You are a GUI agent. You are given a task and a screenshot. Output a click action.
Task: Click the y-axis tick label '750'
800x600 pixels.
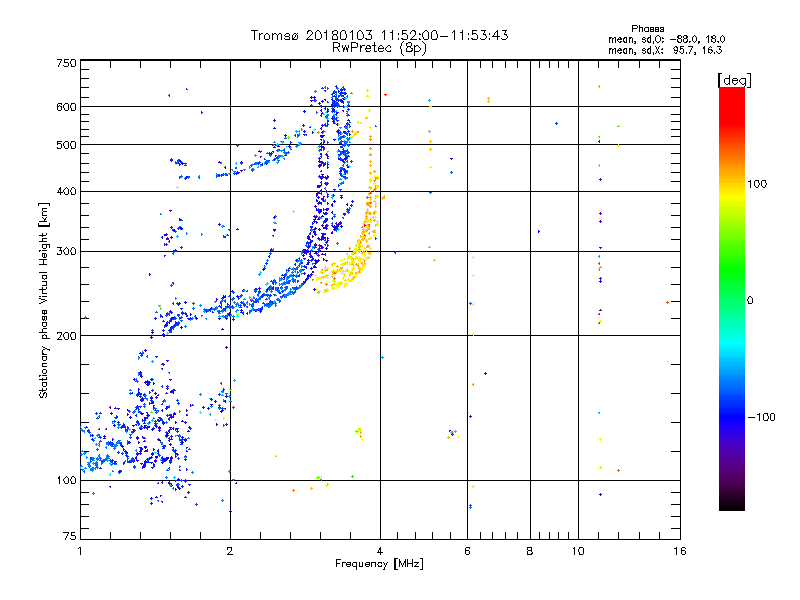tap(66, 63)
